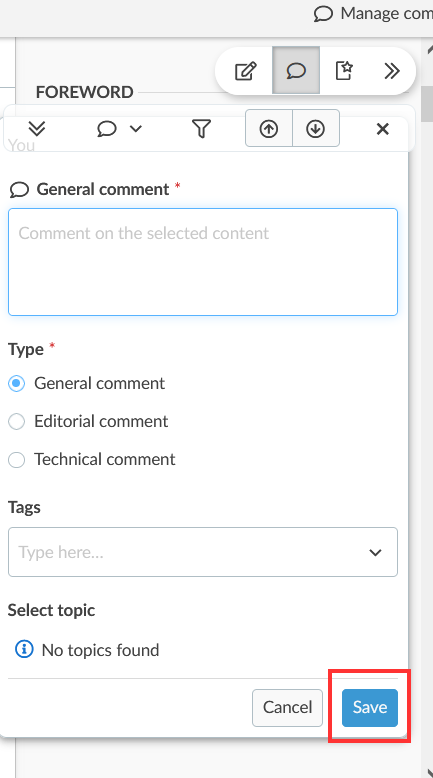Click the Cancel button
This screenshot has width=433, height=778.
[x=287, y=708]
